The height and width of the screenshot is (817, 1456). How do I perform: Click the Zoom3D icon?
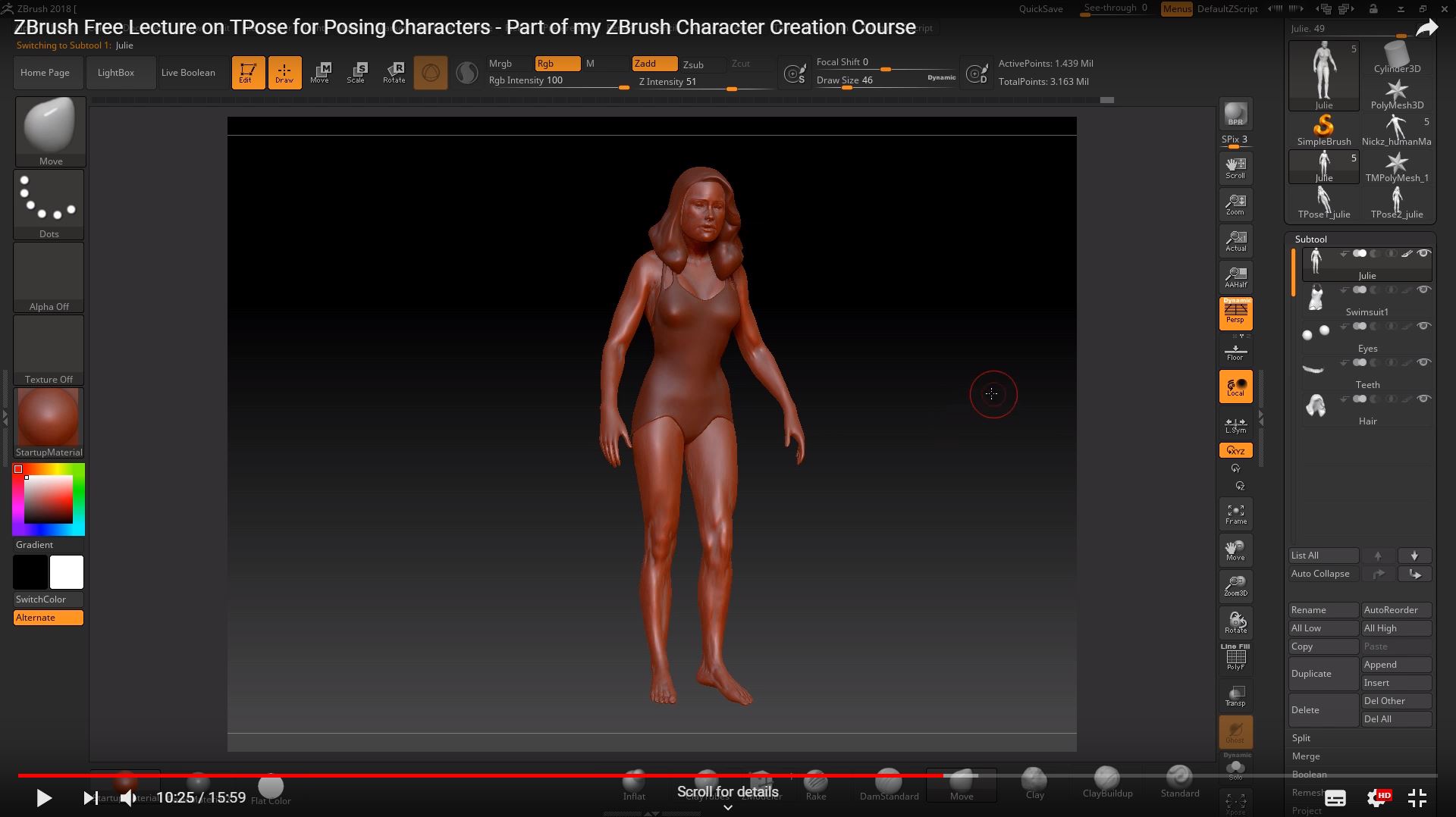click(1235, 587)
